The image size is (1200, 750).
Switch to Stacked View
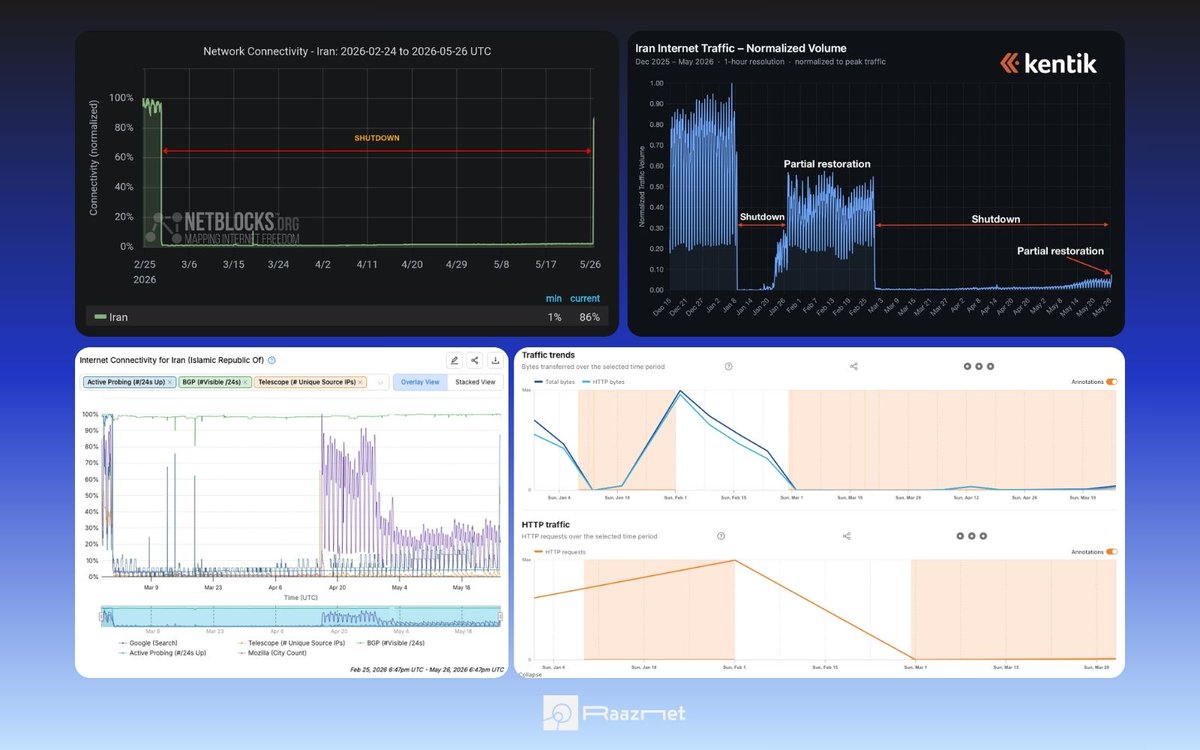tap(475, 382)
